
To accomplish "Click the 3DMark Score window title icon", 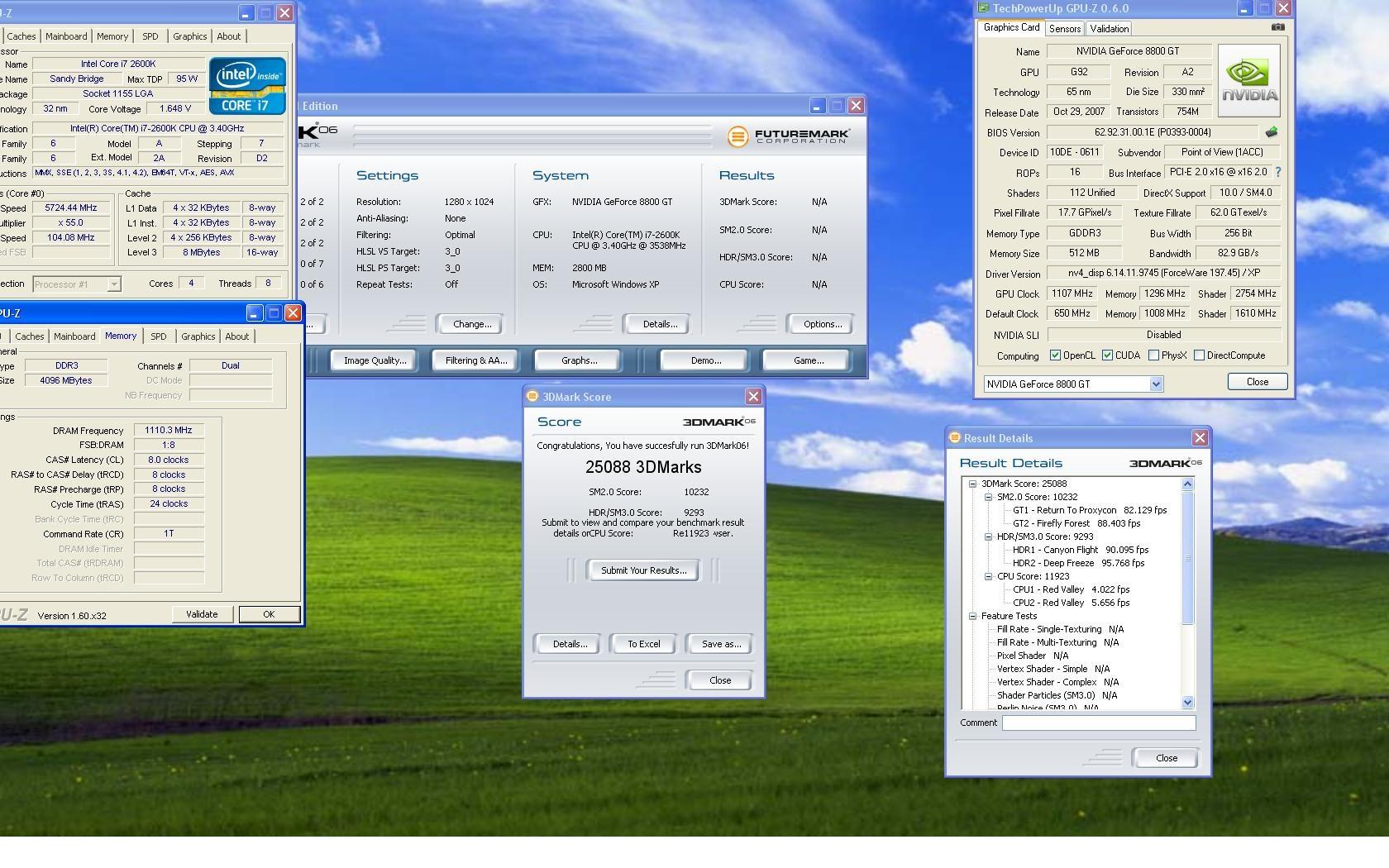I will pos(533,397).
